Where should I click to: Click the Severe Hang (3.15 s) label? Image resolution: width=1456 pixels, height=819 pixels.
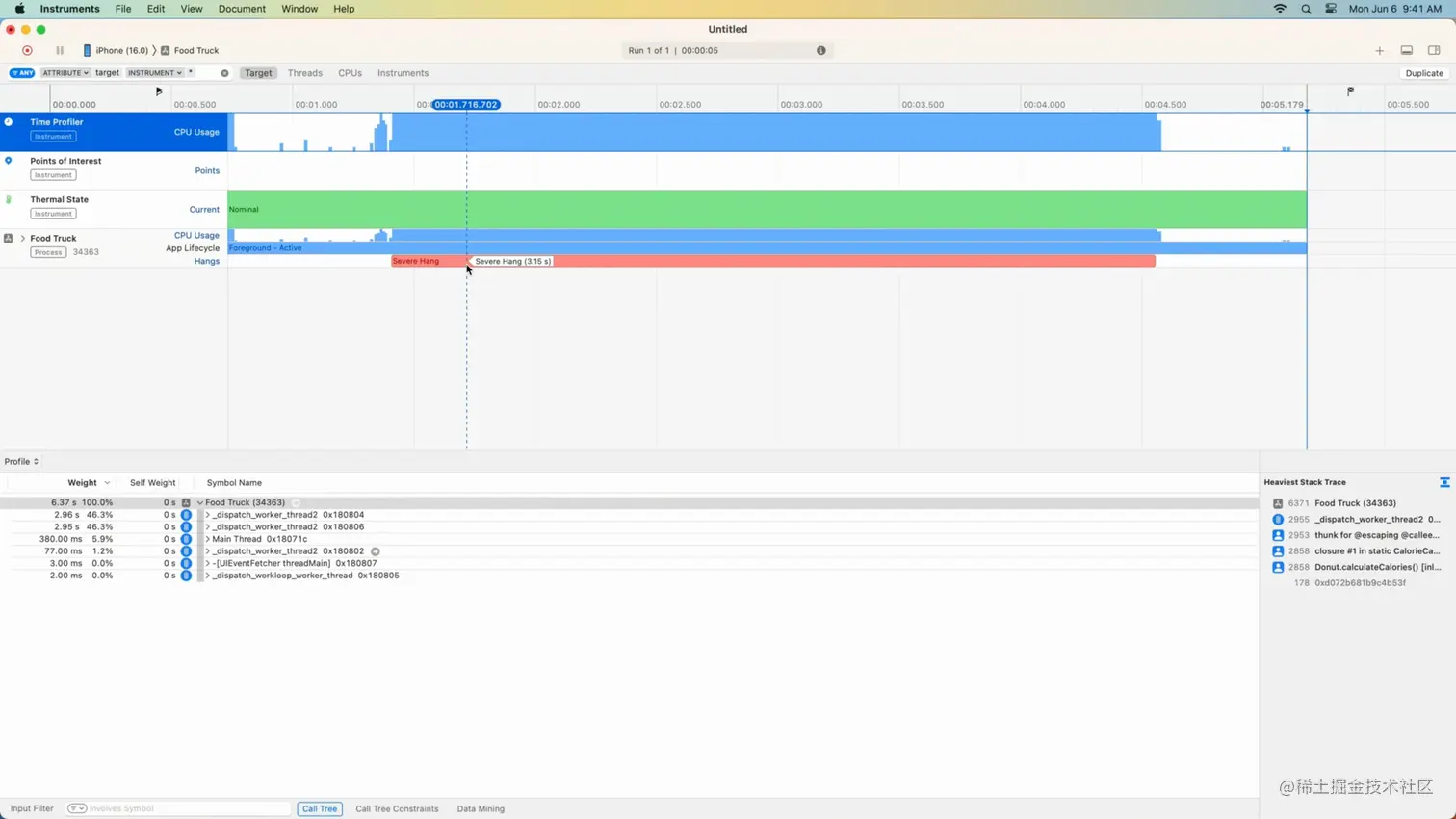pos(512,261)
